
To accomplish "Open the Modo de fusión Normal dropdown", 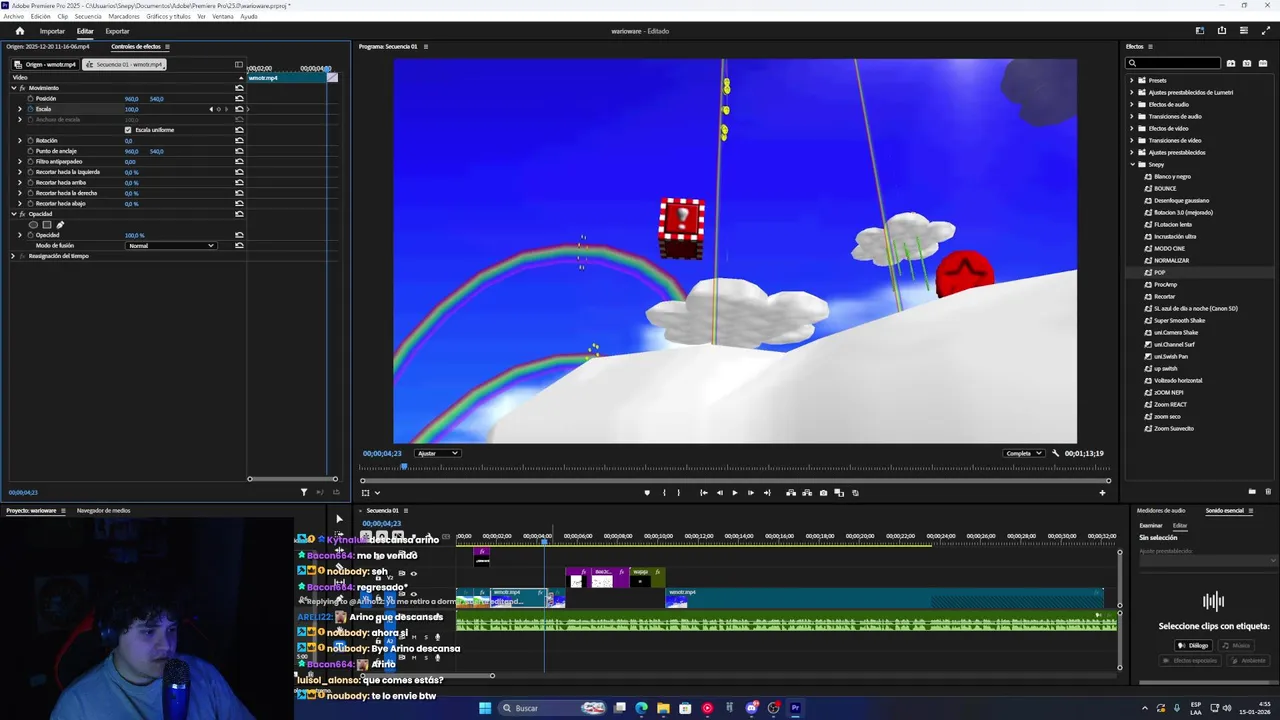I will [171, 246].
